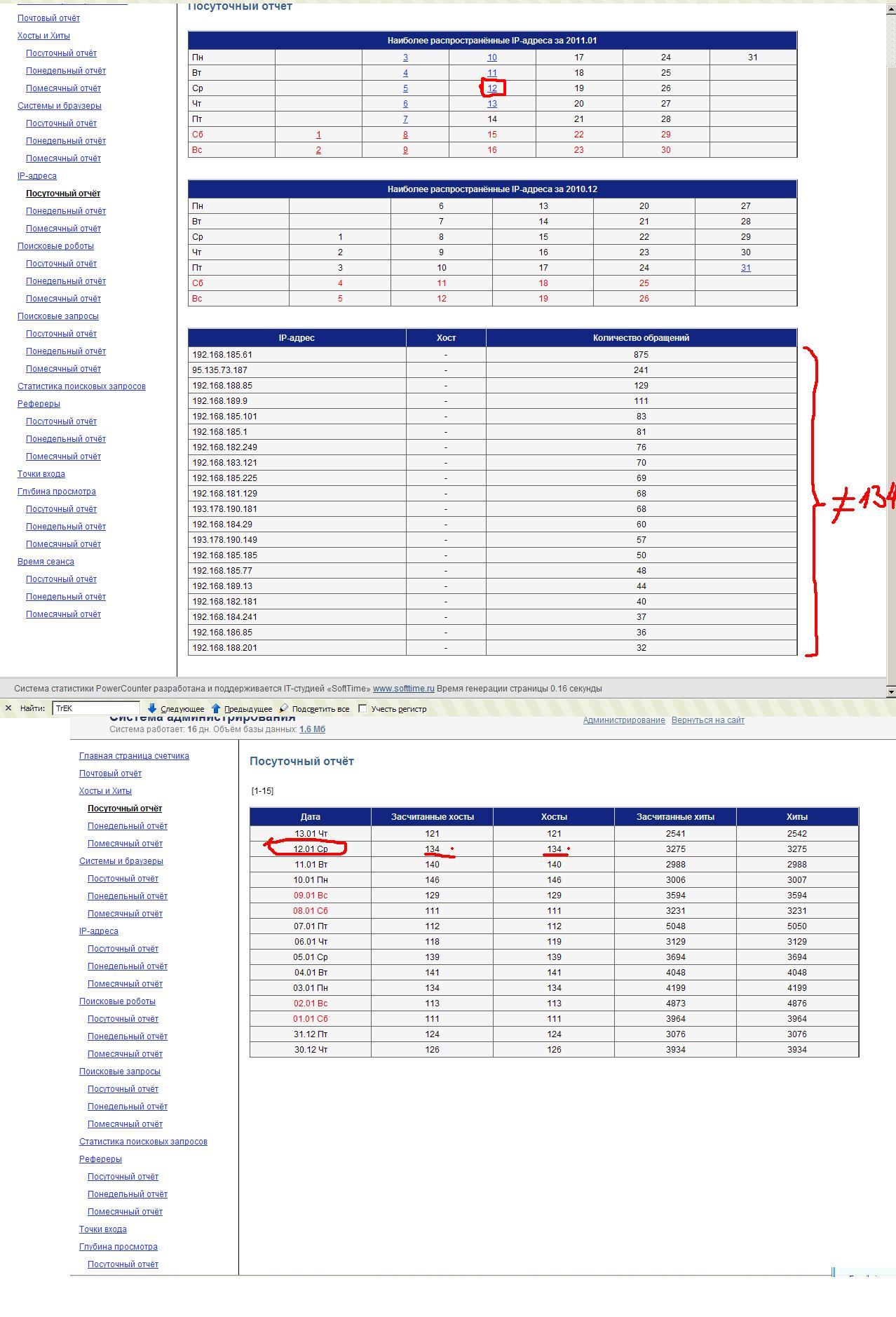Open Понедельный отчёт under Время сеанса

pos(66,597)
